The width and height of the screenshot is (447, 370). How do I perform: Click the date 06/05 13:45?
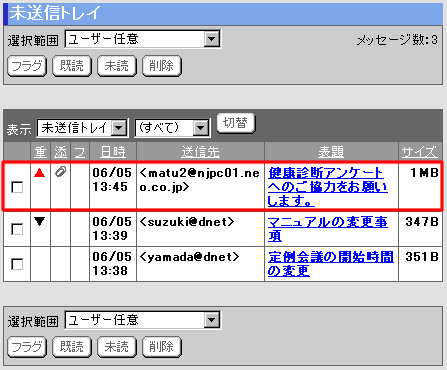[x=112, y=180]
